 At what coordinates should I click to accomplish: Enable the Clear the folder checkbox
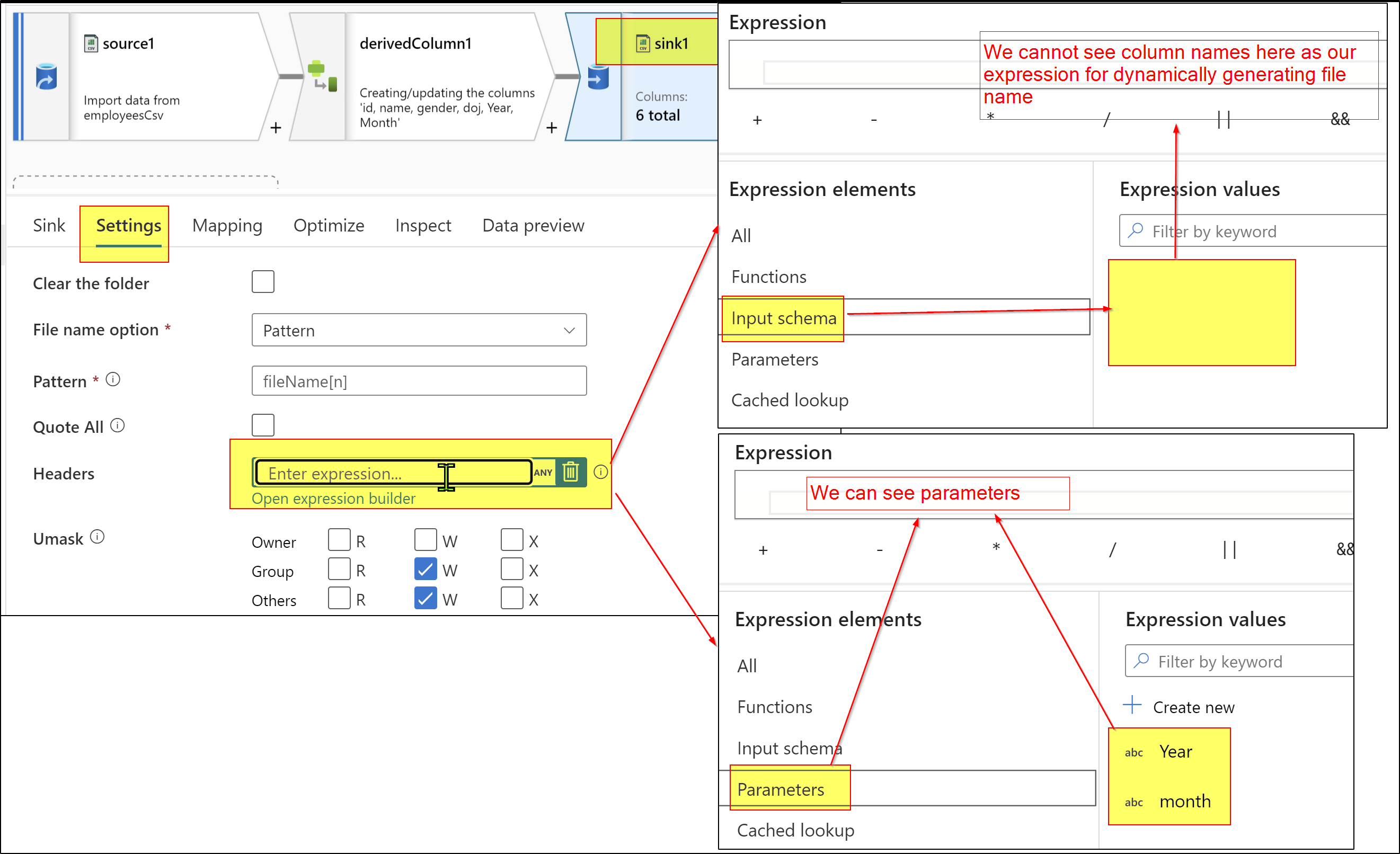point(262,281)
